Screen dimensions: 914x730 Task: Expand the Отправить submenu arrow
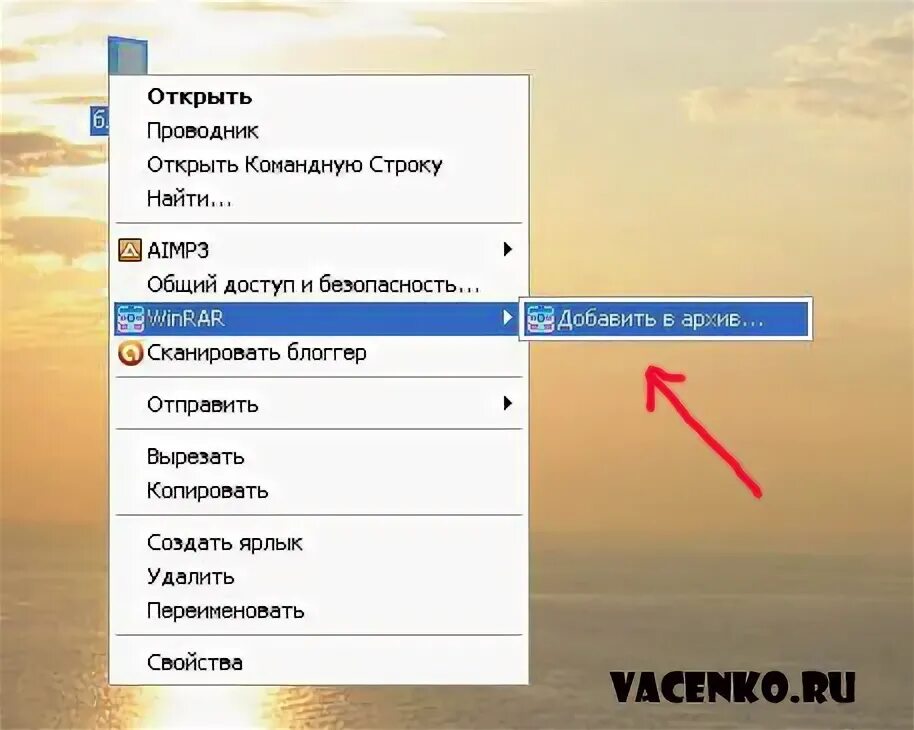[508, 403]
